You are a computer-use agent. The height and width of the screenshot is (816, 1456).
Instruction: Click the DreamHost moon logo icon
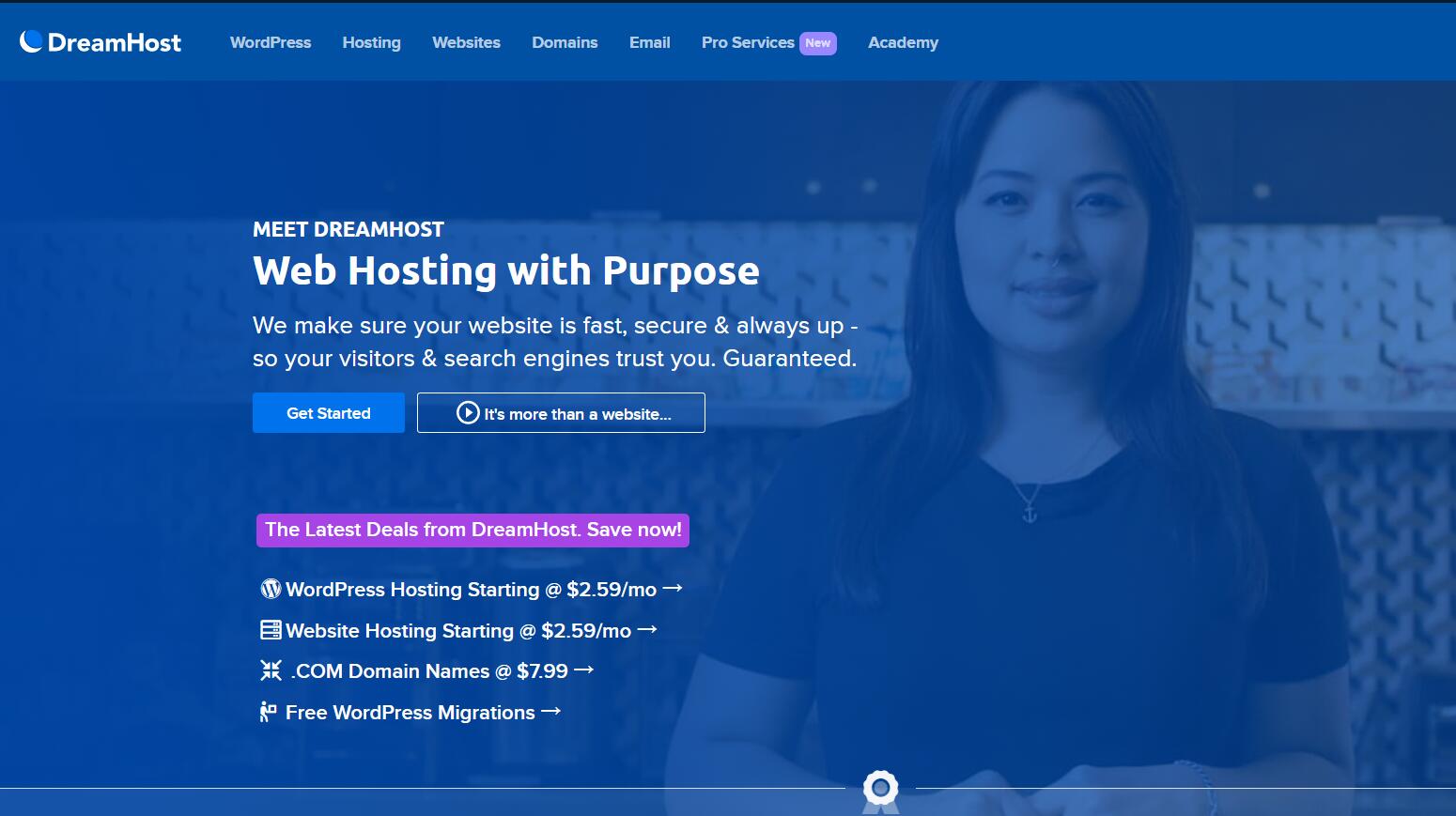[31, 41]
